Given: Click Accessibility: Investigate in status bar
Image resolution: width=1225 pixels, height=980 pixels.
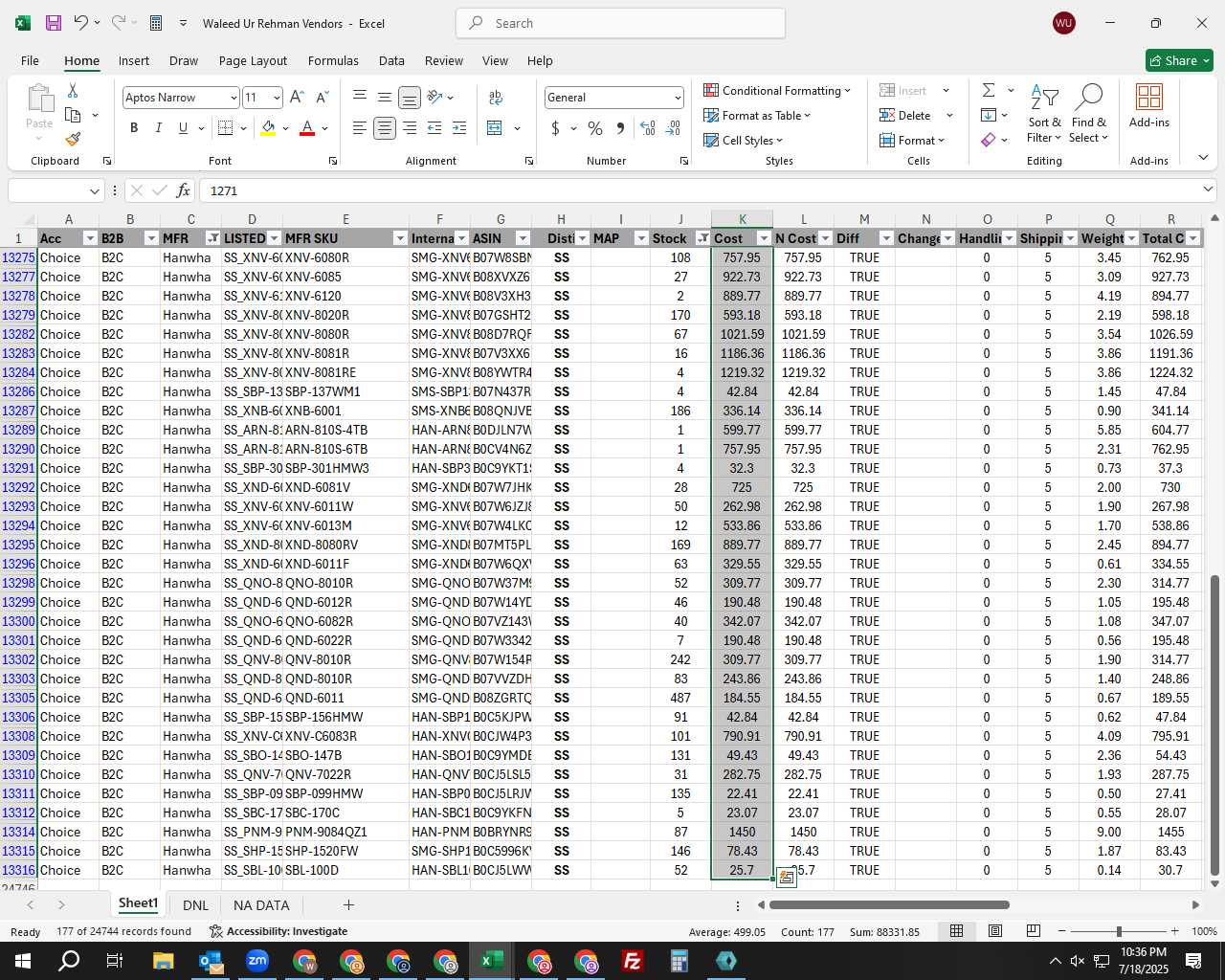Looking at the screenshot, I should click(278, 931).
